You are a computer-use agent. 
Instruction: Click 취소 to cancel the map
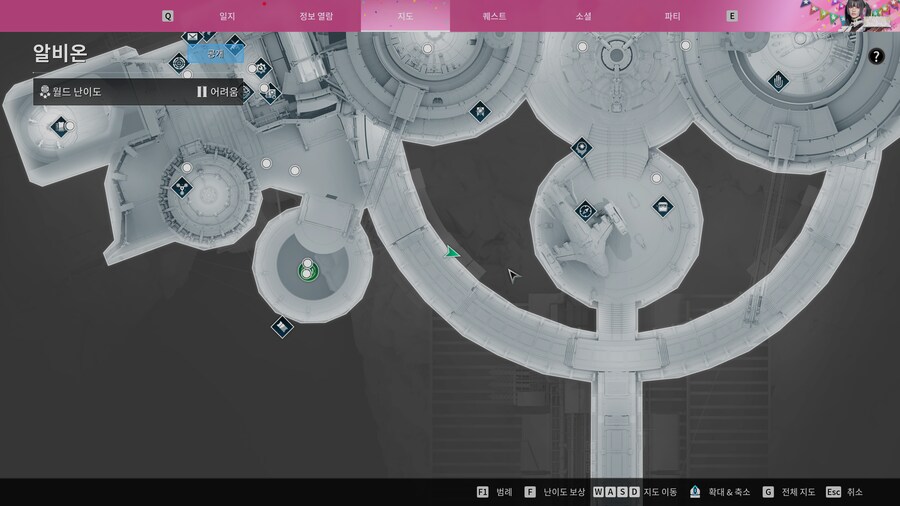tap(844, 492)
